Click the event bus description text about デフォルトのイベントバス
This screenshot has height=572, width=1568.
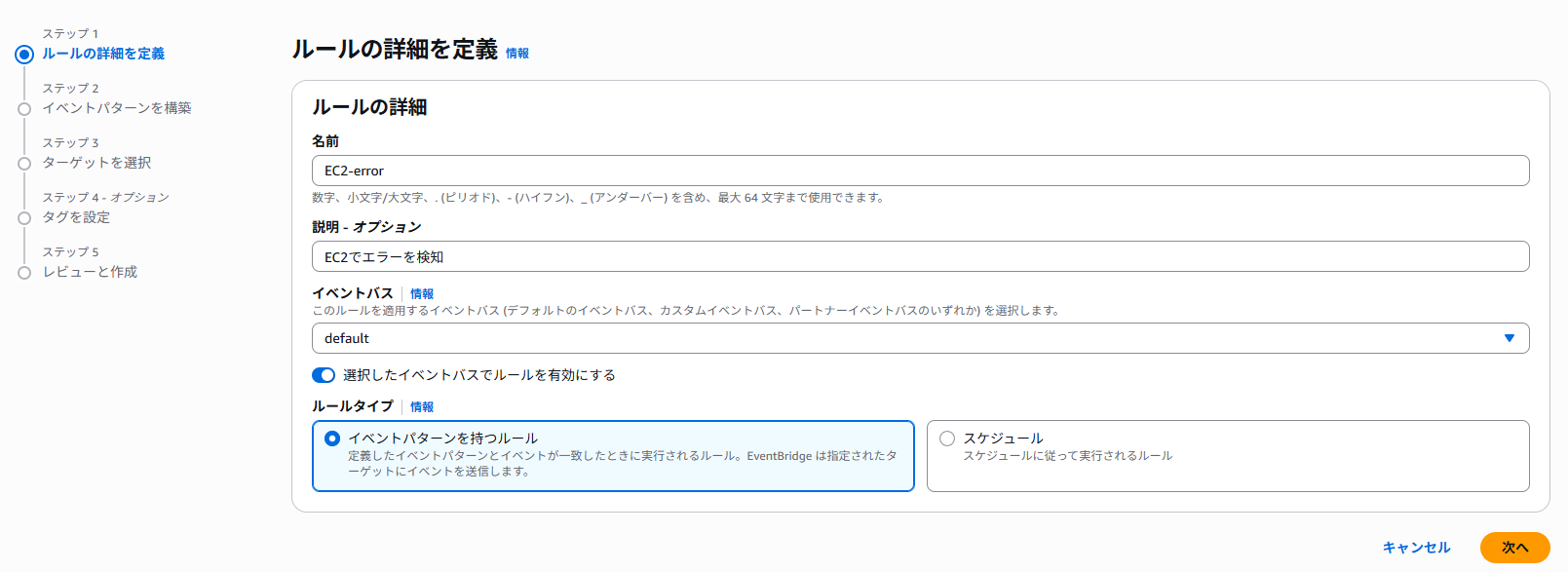(686, 311)
